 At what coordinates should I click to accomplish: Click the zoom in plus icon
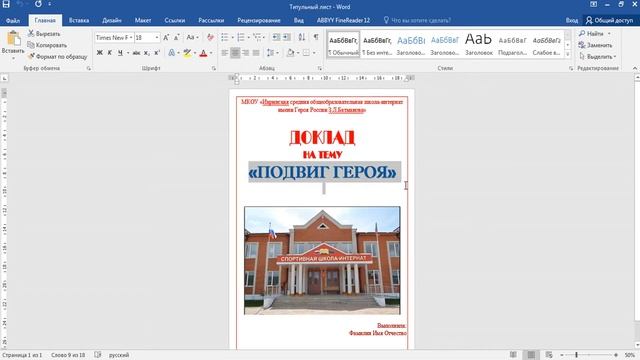pyautogui.click(x=616, y=355)
